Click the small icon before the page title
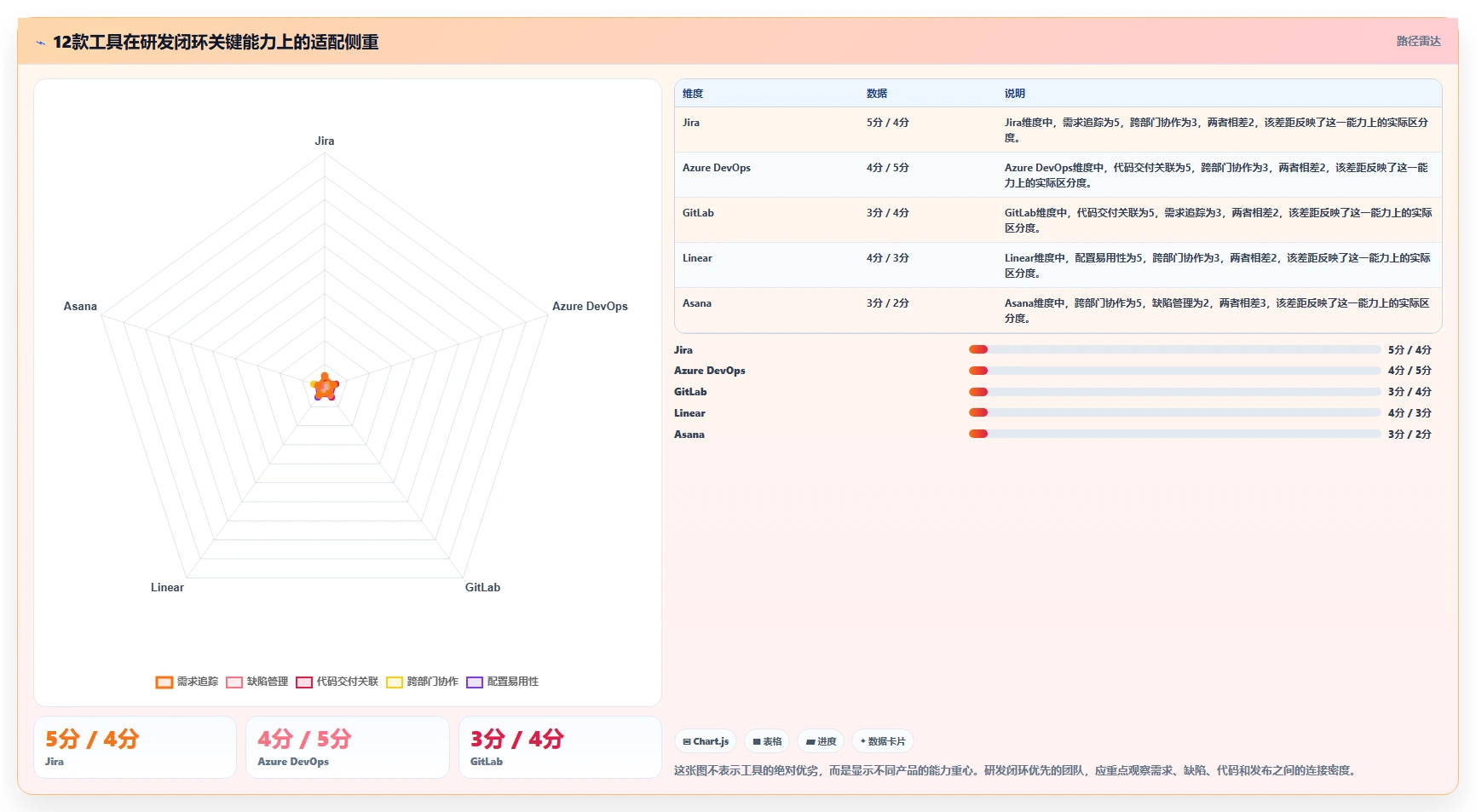 pos(40,43)
